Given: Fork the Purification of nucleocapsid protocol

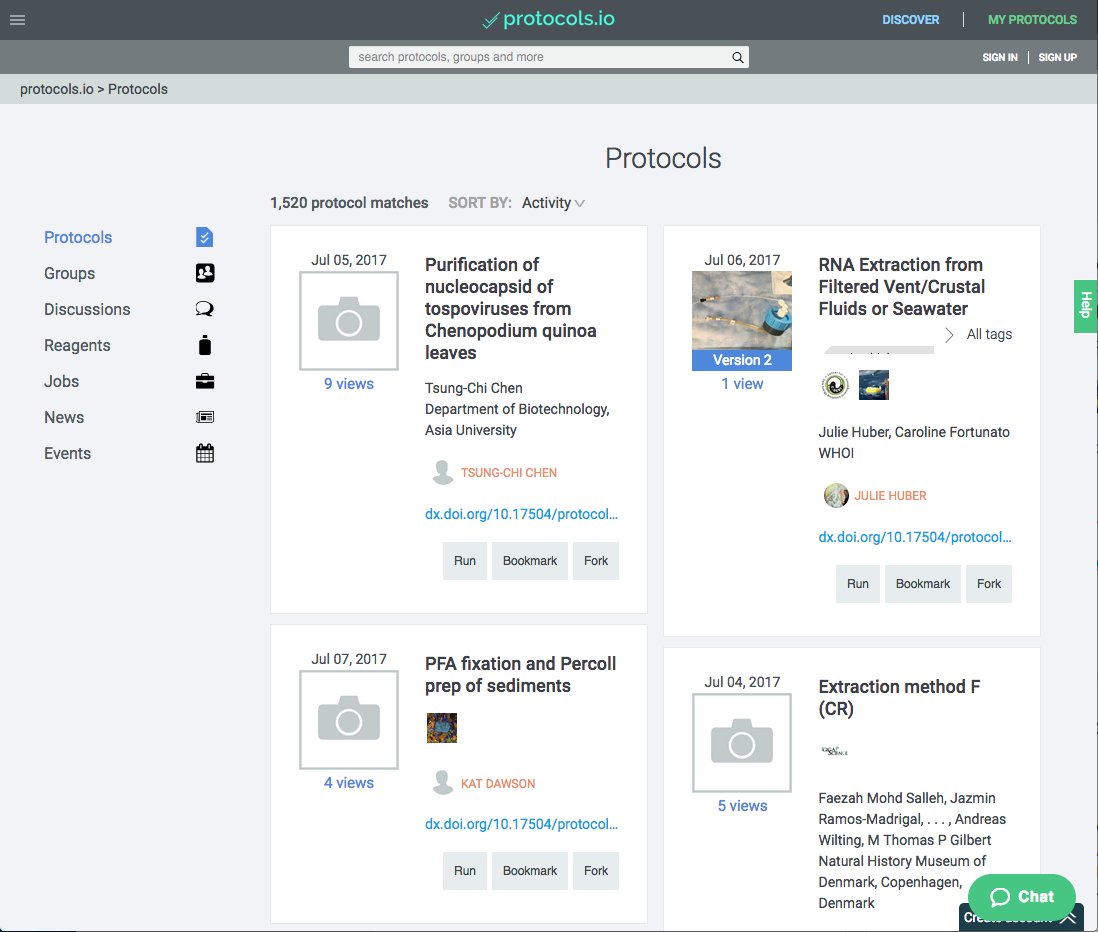Looking at the screenshot, I should tap(596, 561).
